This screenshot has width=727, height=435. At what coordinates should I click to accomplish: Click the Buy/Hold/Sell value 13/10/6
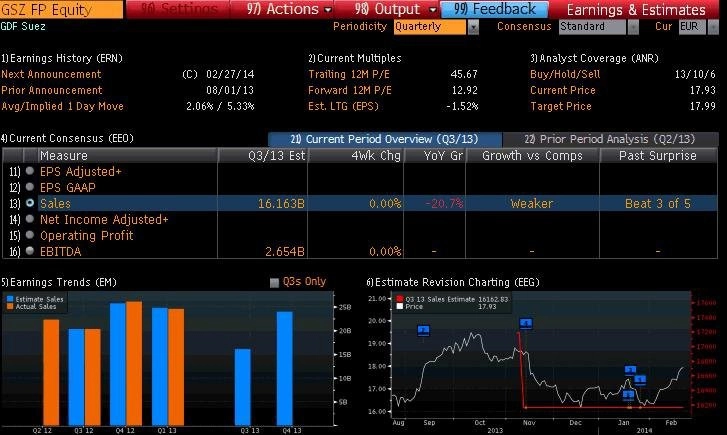pyautogui.click(x=695, y=74)
